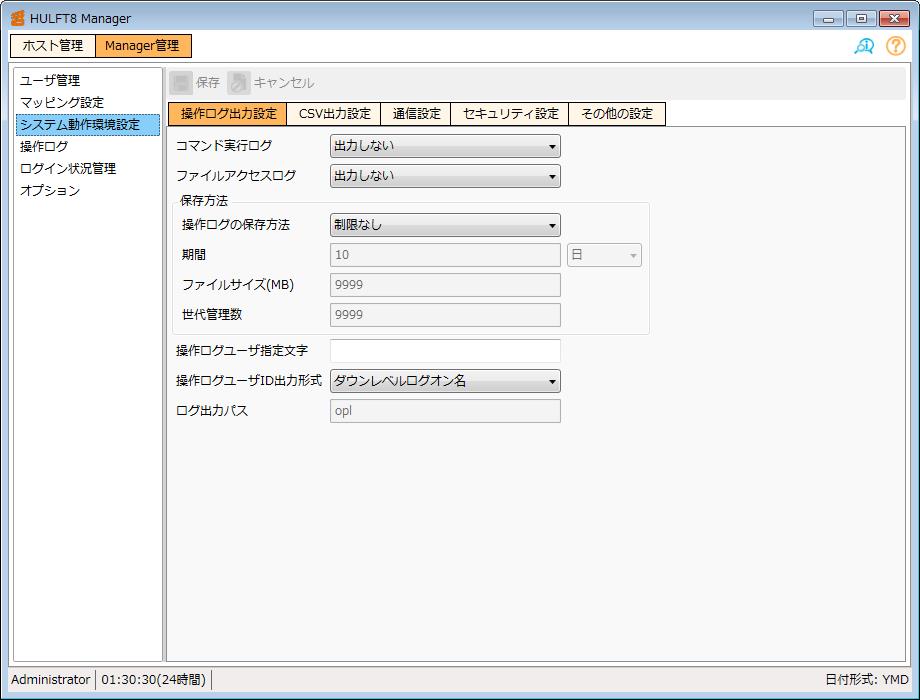Select ユーザ管理 in the left sidebar

click(x=50, y=81)
